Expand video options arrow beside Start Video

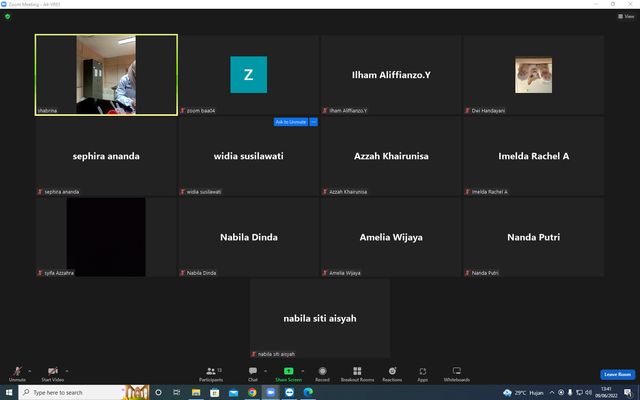coord(67,371)
